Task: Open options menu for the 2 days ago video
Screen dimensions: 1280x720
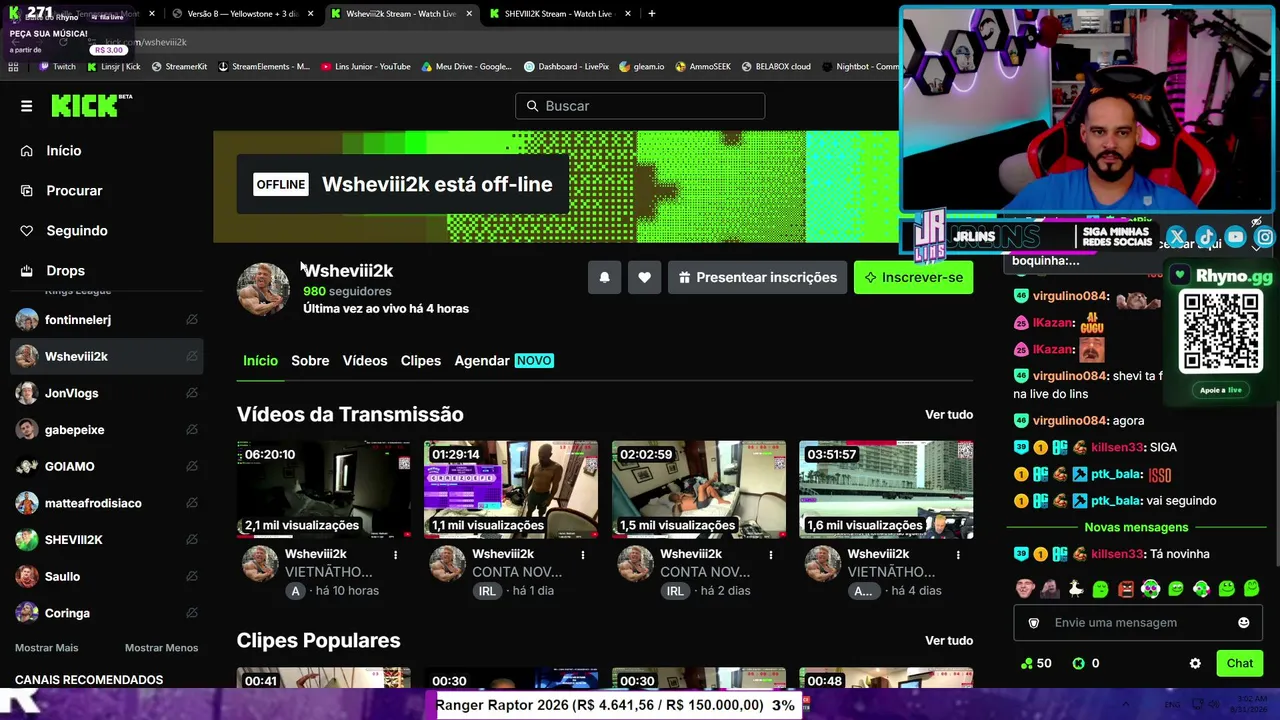Action: click(x=771, y=555)
